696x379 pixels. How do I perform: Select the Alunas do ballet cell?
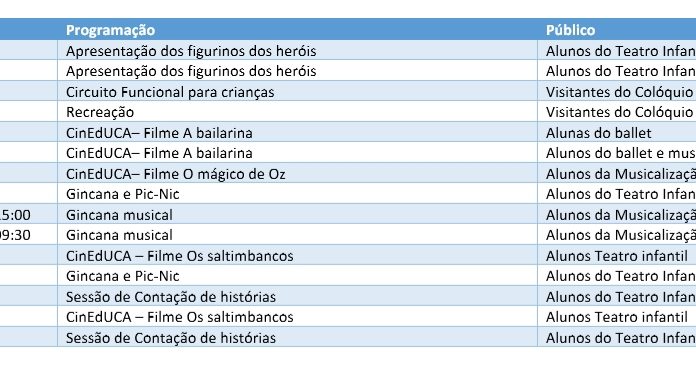(x=617, y=133)
